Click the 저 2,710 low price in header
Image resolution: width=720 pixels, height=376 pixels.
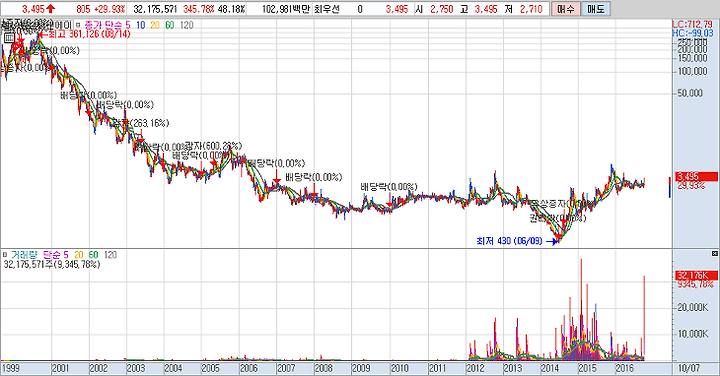[x=523, y=9]
